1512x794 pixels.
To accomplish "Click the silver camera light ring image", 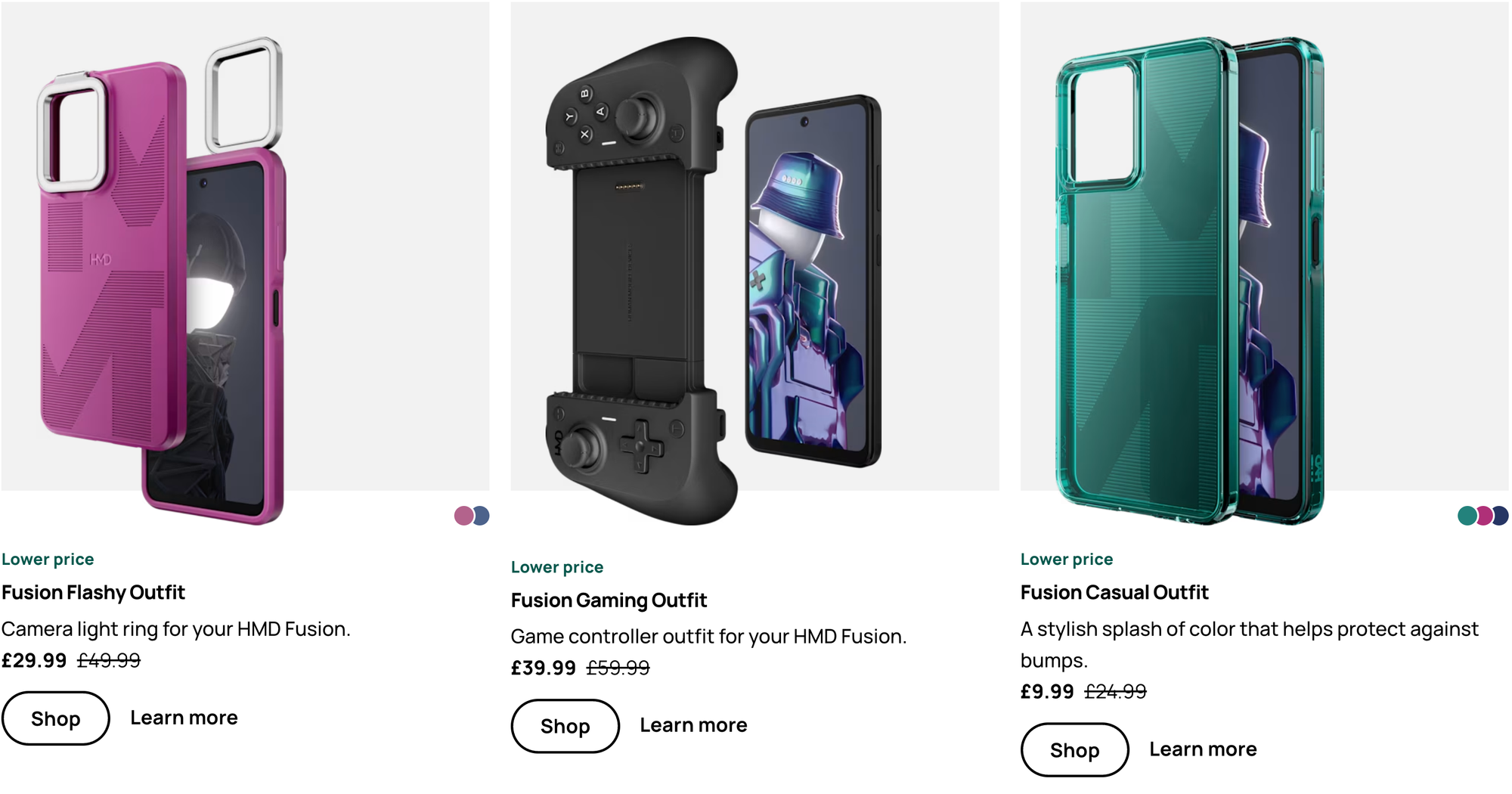I will [x=244, y=95].
